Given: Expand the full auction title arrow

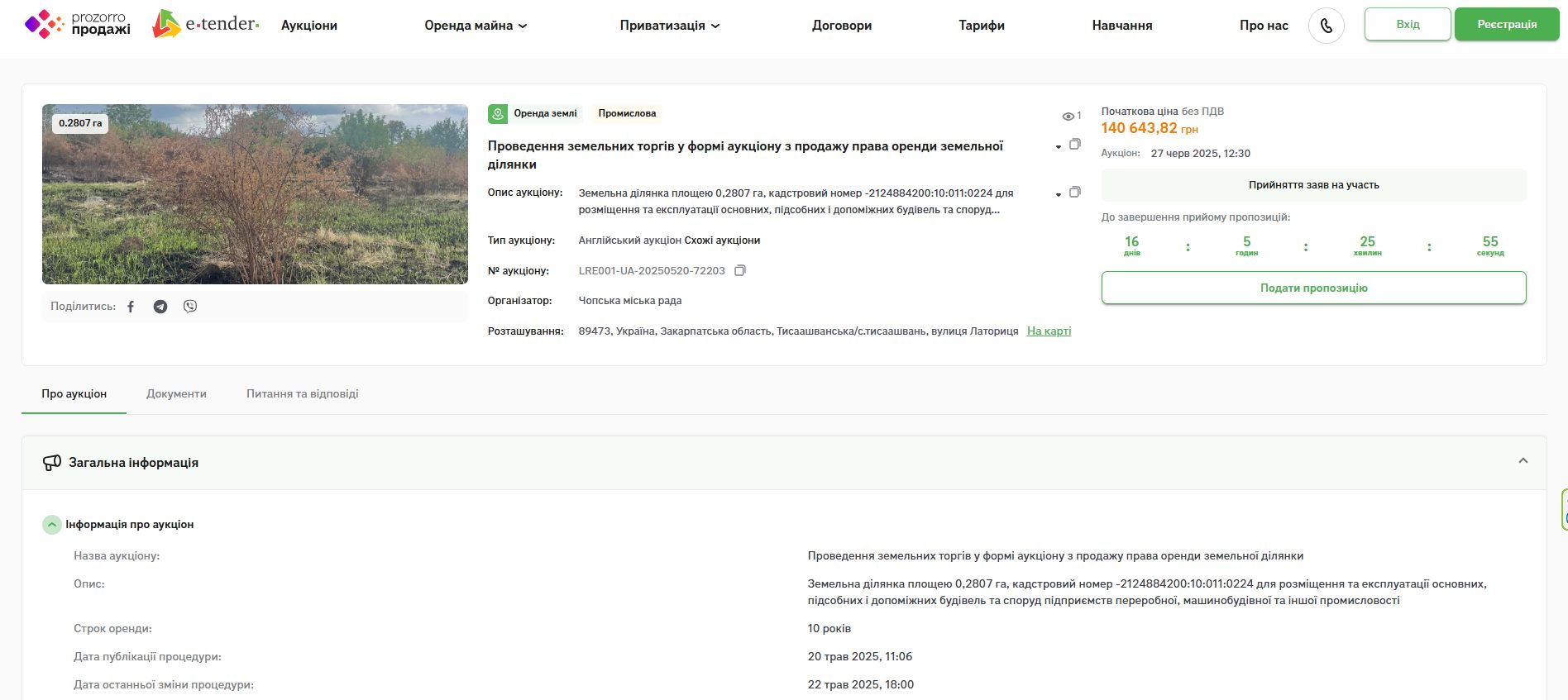Looking at the screenshot, I should coord(1058,147).
